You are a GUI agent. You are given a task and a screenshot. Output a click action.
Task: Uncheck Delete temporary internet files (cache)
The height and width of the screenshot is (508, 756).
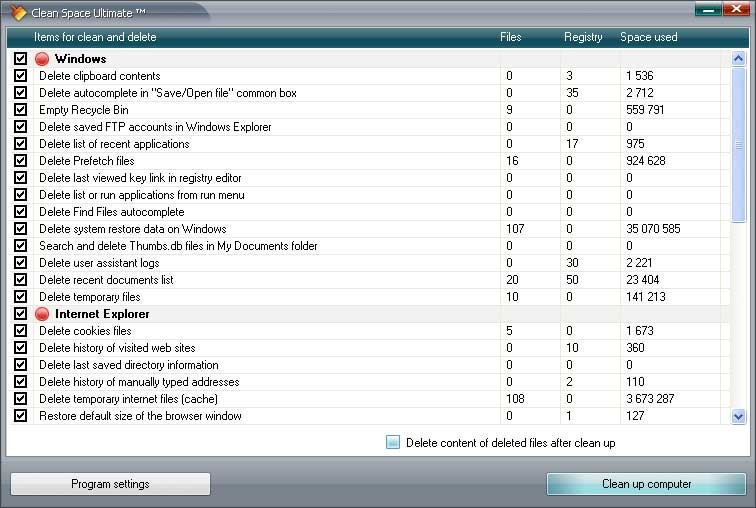tap(20, 399)
